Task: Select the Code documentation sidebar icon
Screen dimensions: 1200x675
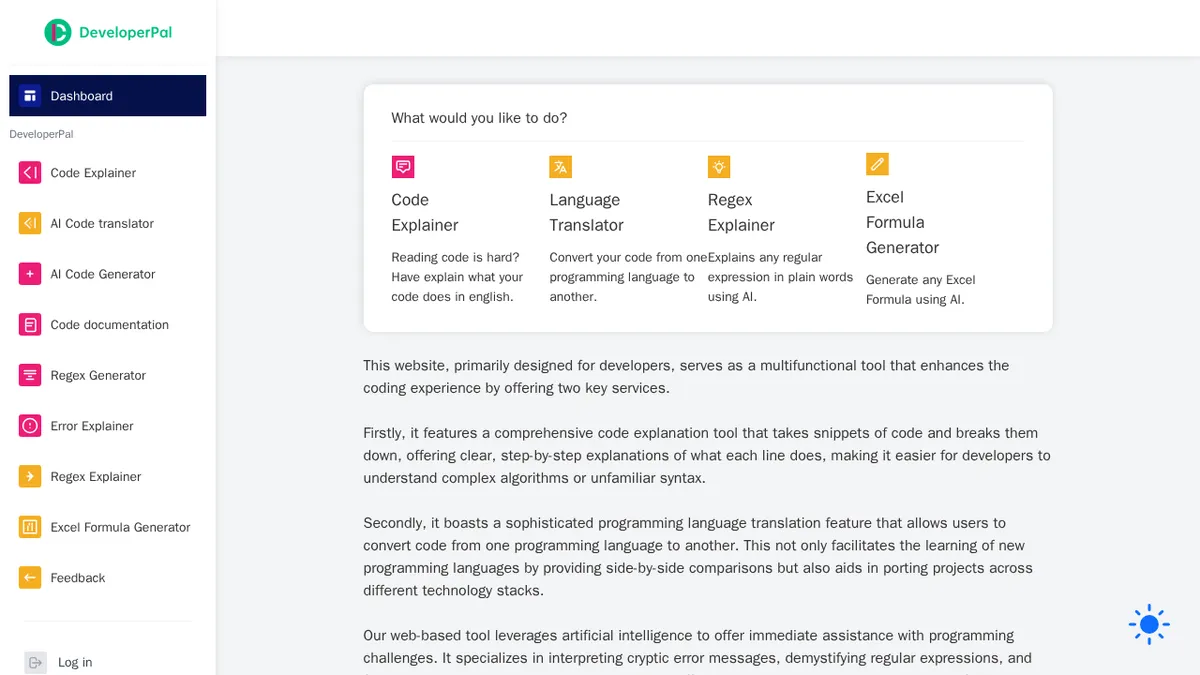Action: (x=29, y=324)
